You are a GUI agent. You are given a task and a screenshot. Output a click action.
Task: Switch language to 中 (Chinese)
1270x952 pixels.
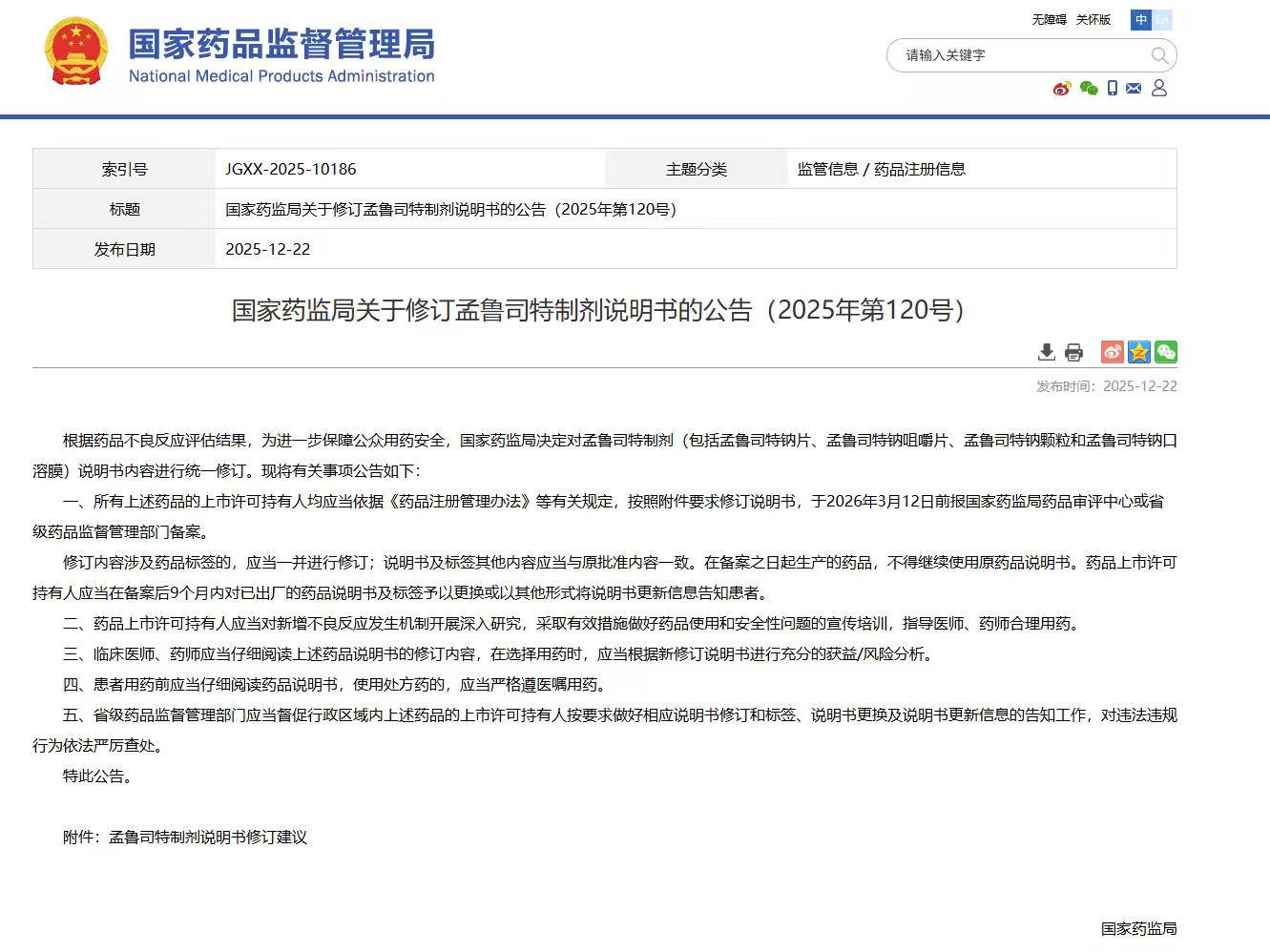tap(1141, 20)
